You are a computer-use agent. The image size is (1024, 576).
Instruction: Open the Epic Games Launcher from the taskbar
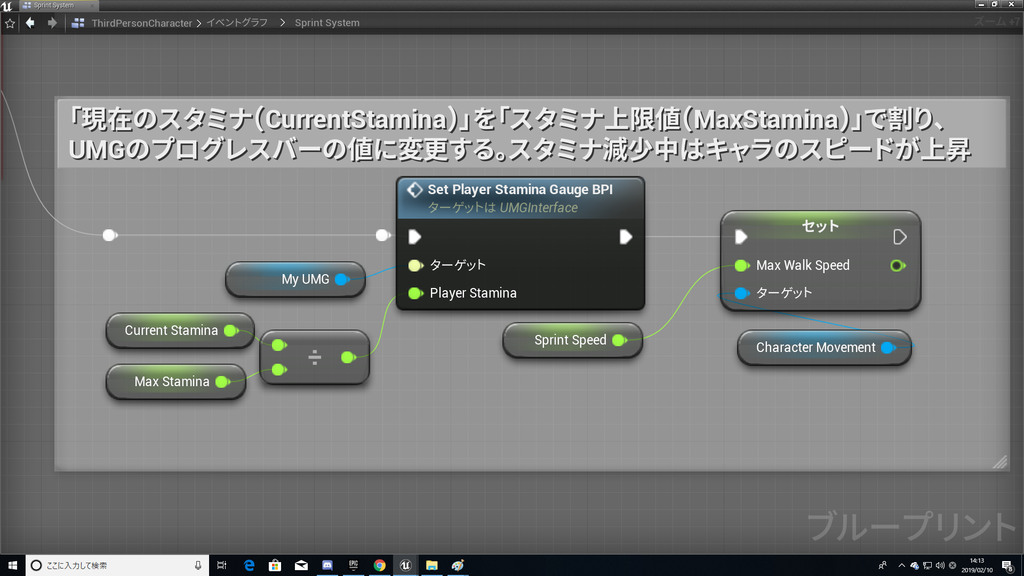(x=353, y=565)
